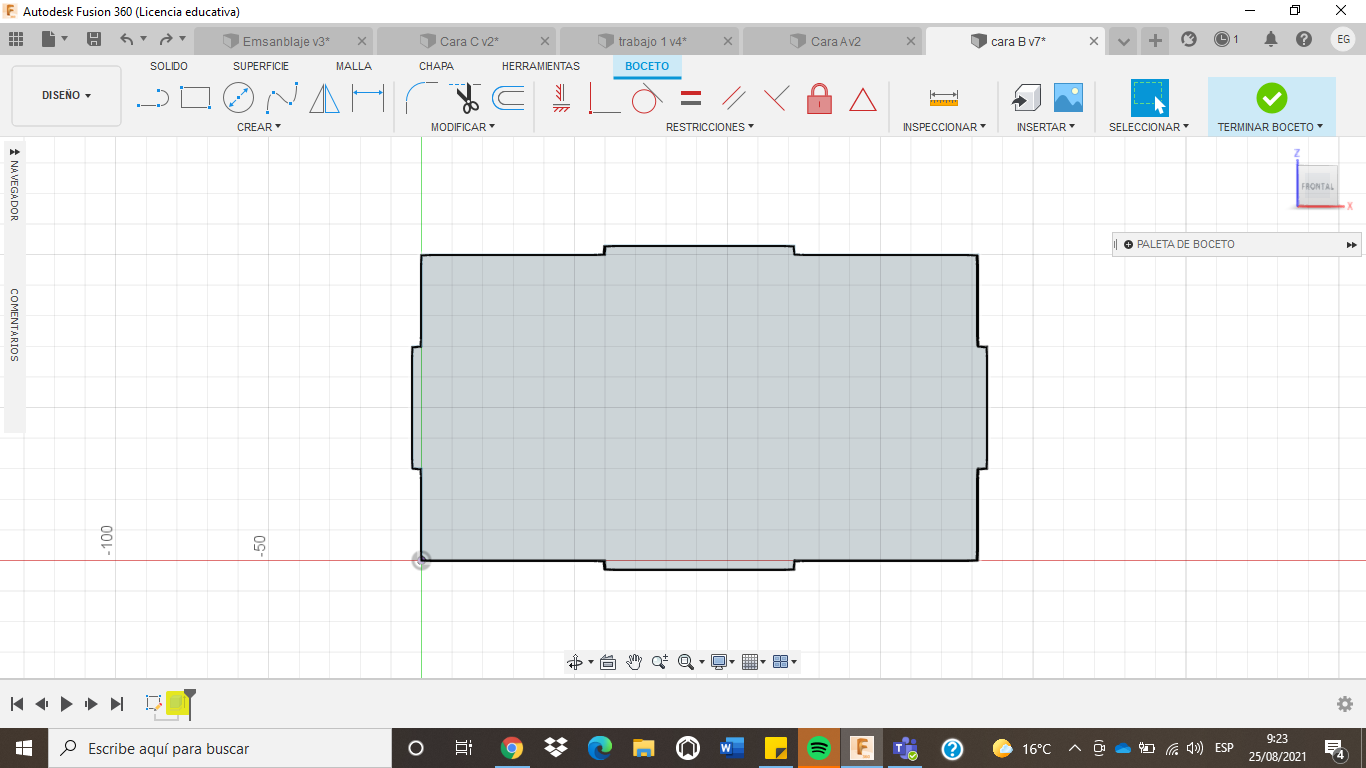Redo the last undone action
Screen dimensions: 1366x768
(167, 40)
